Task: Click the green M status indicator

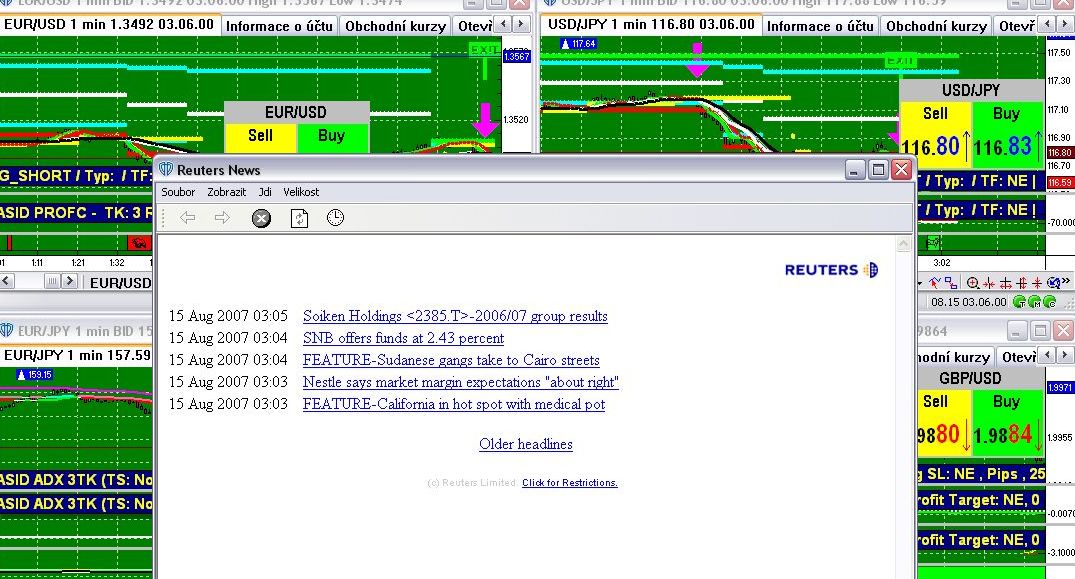Action: coord(1035,301)
